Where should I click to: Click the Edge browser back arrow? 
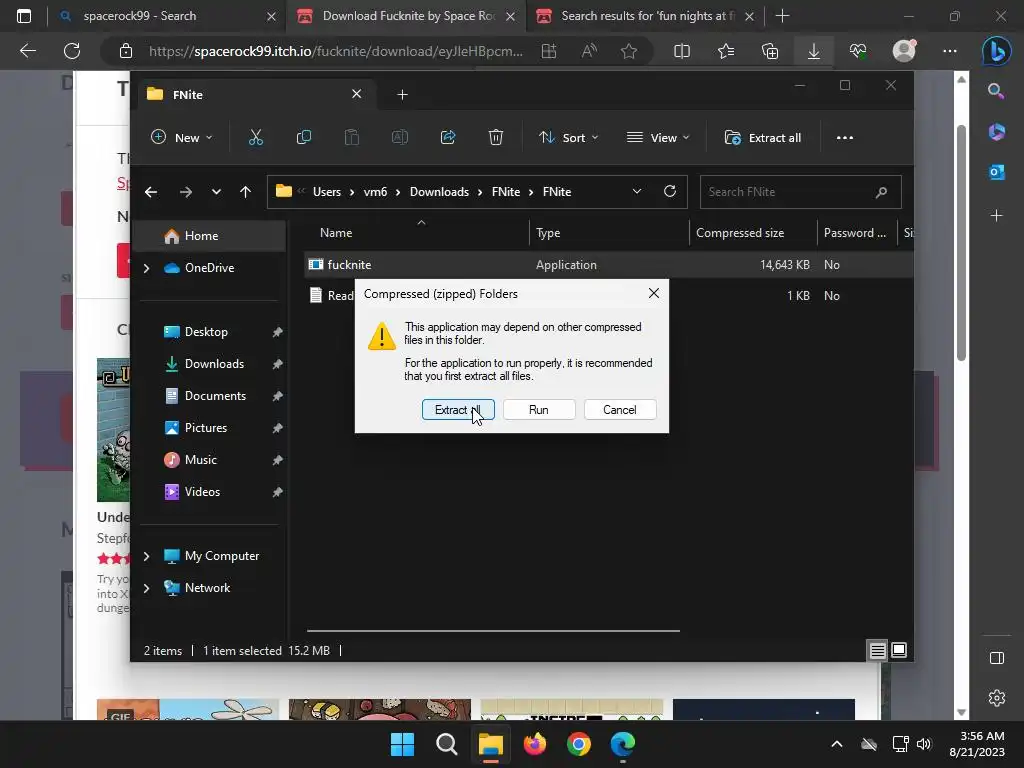click(x=27, y=51)
